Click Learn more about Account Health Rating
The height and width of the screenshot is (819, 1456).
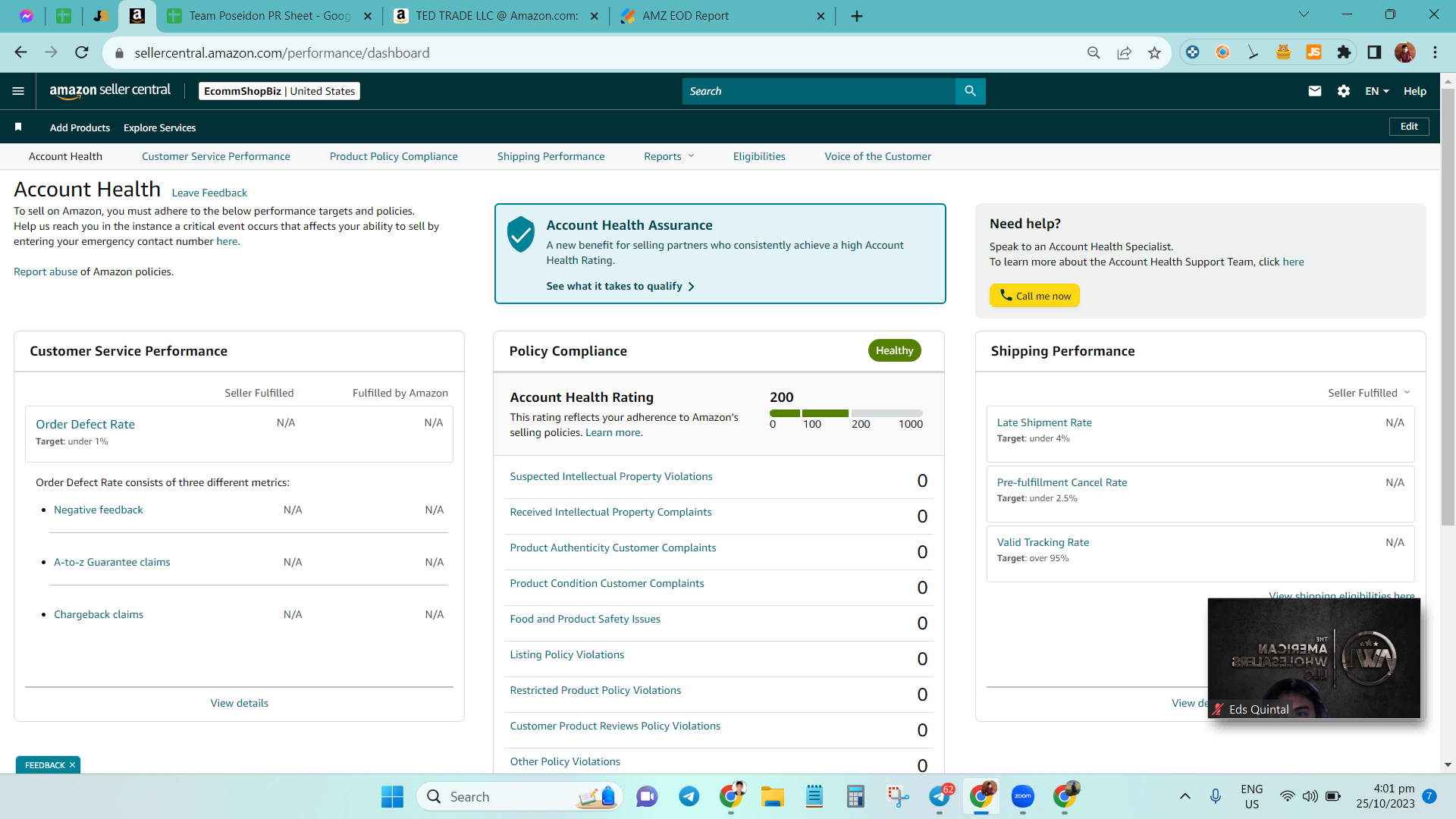(613, 432)
